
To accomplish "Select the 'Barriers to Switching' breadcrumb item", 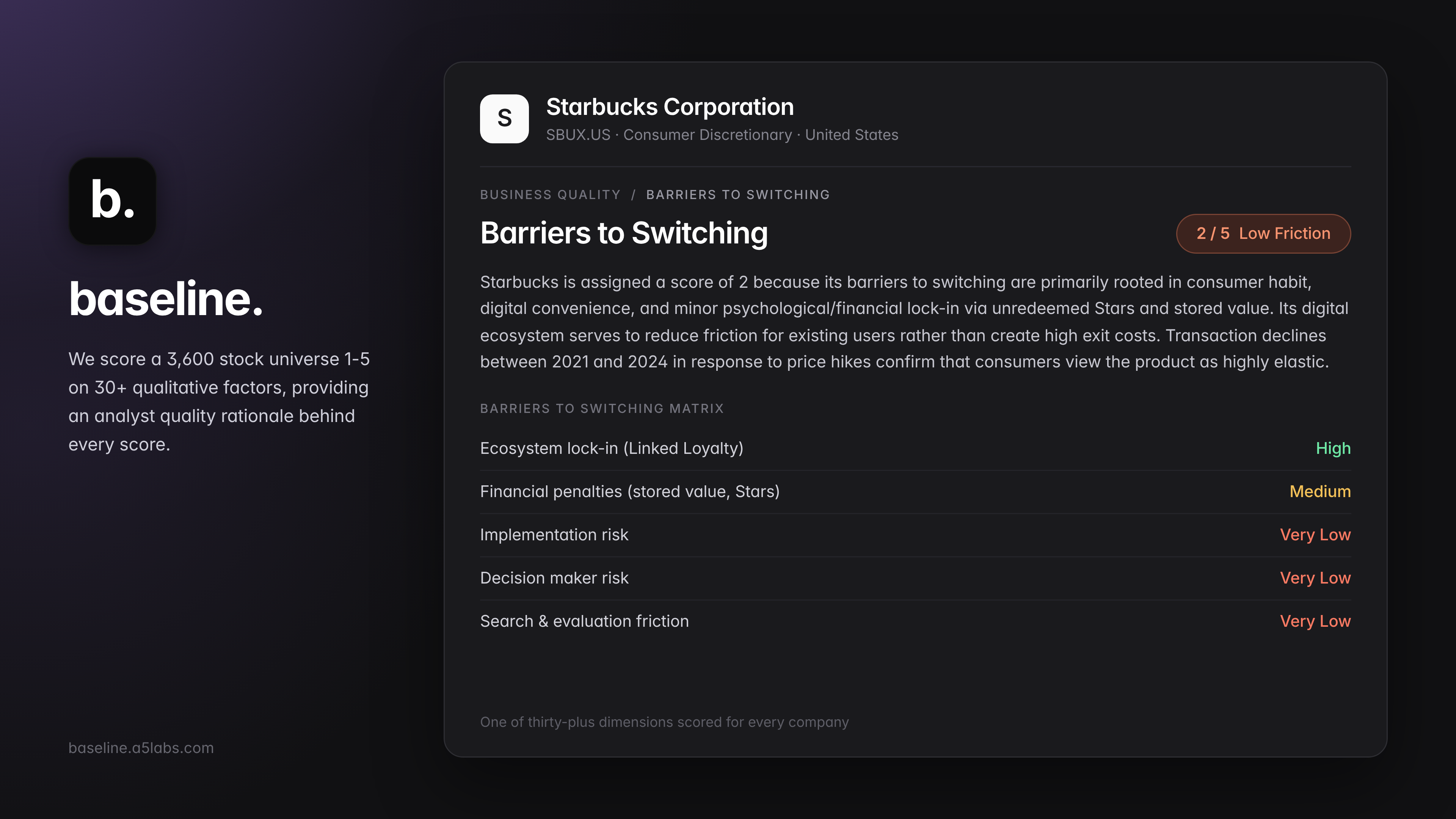I will [737, 195].
